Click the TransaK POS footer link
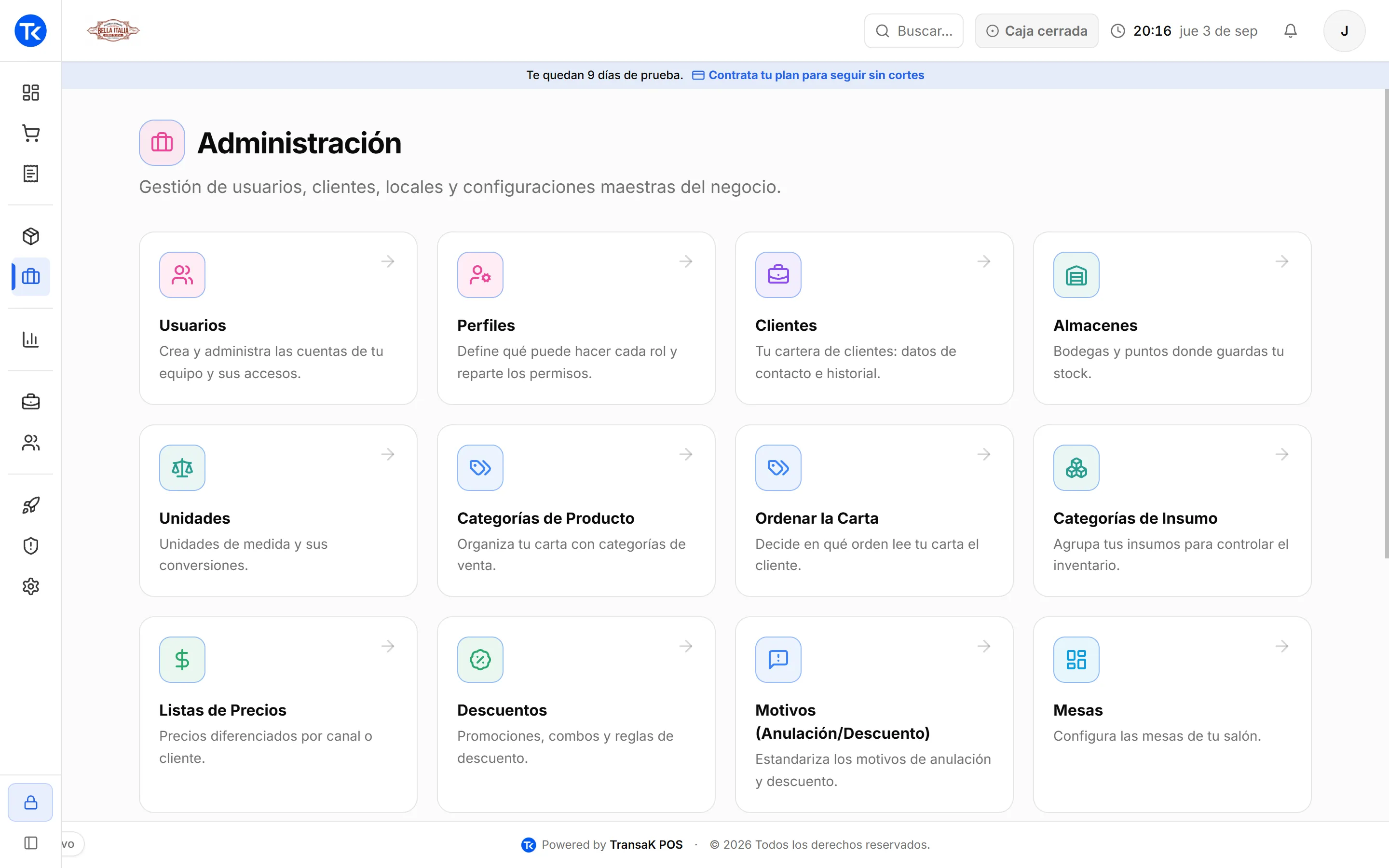1389x868 pixels. [646, 844]
